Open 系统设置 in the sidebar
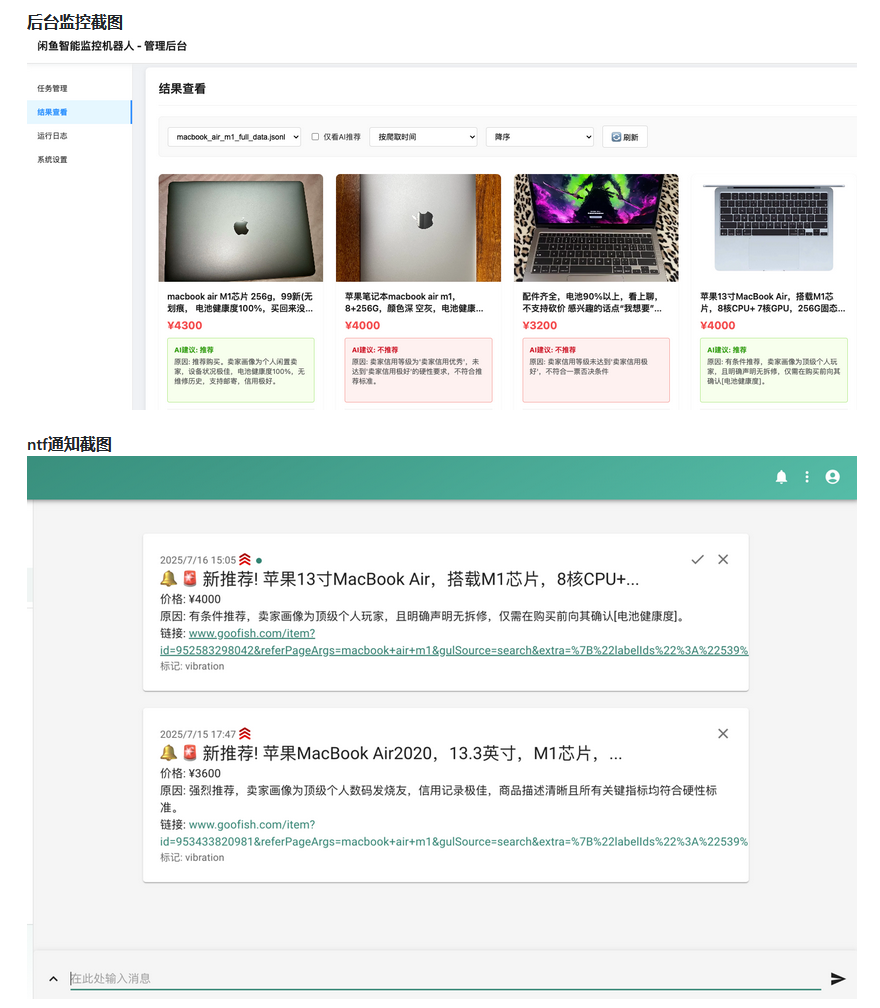 pos(52,160)
